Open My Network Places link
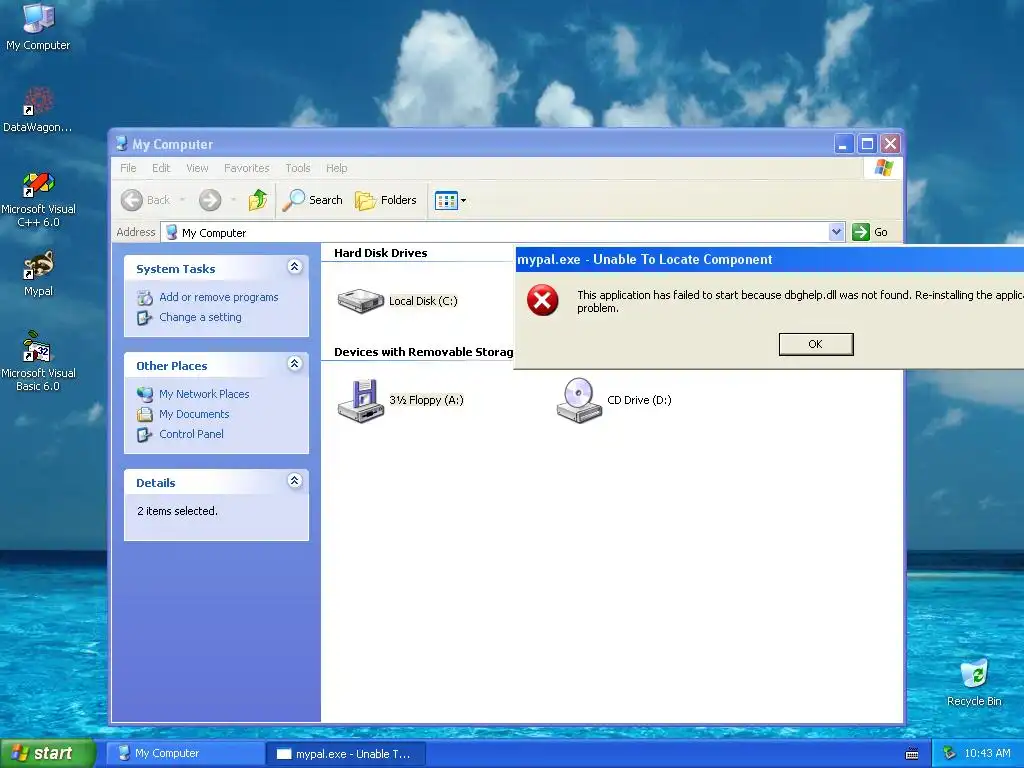This screenshot has width=1024, height=768. (204, 394)
